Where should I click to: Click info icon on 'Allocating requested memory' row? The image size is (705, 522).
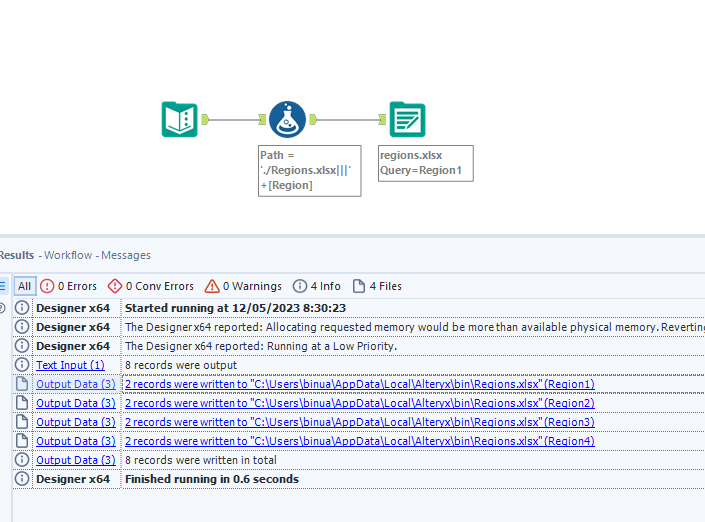coord(22,326)
